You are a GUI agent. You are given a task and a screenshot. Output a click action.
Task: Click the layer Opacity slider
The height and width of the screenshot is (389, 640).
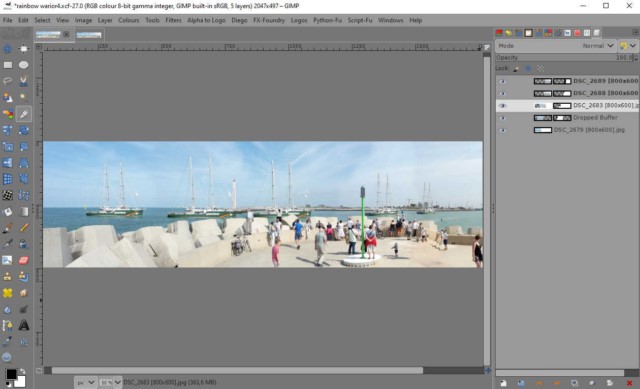coord(566,58)
